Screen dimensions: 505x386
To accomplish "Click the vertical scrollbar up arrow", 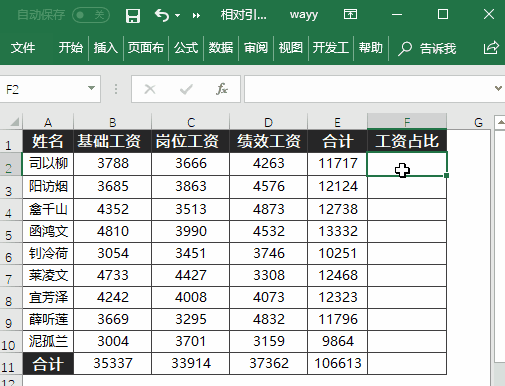I will click(x=500, y=122).
